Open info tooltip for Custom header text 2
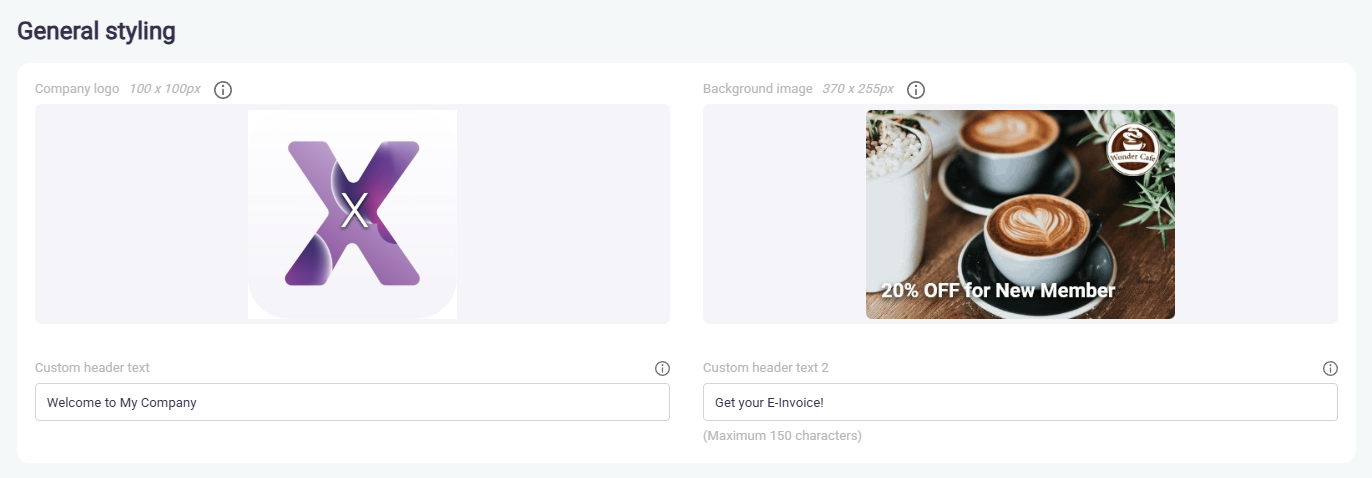Screen dimensions: 1372x478 pos(1330,368)
